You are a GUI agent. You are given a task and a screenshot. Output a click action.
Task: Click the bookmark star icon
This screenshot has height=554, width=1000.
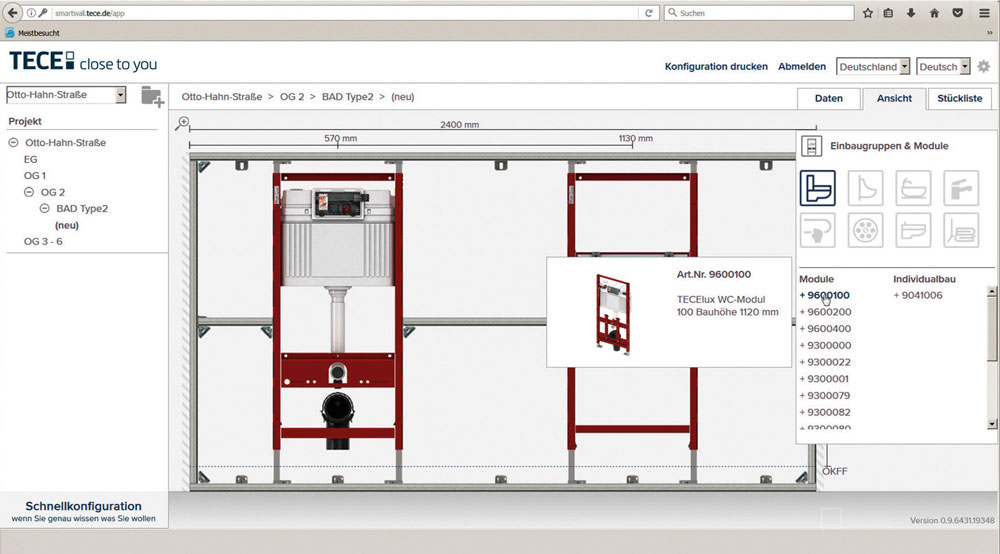868,13
